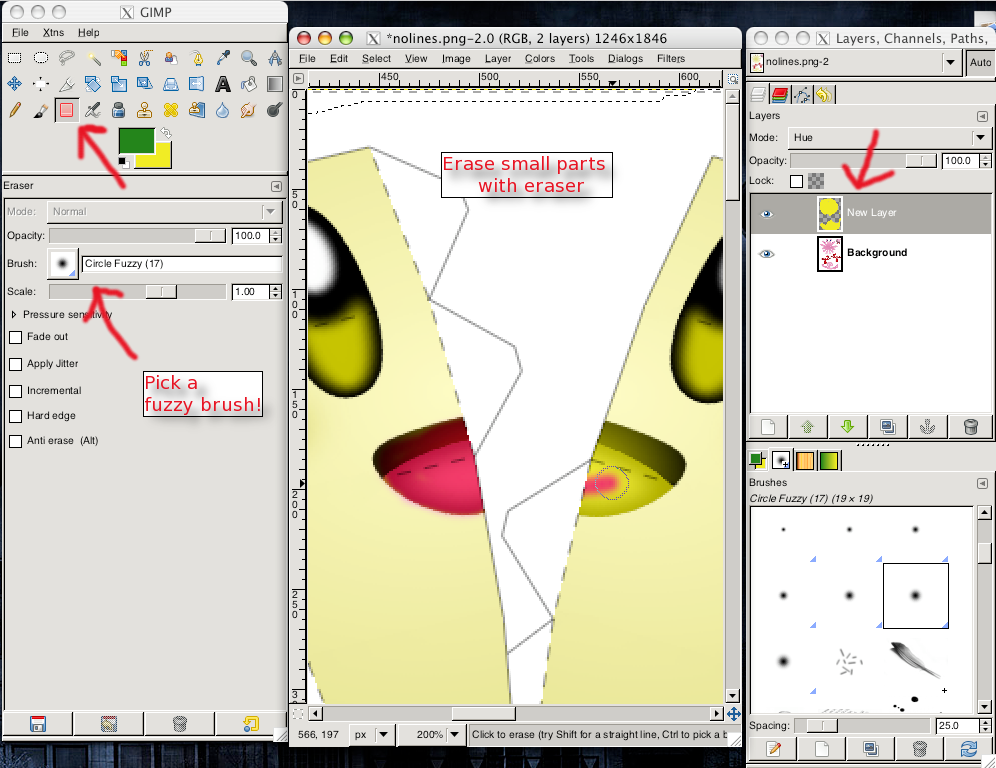Raise the selected layer with the up arrow

coord(808,426)
